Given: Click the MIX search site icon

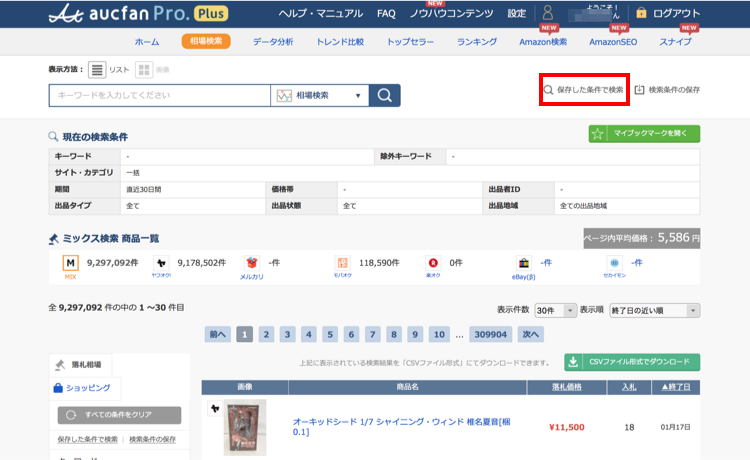Looking at the screenshot, I should (71, 263).
